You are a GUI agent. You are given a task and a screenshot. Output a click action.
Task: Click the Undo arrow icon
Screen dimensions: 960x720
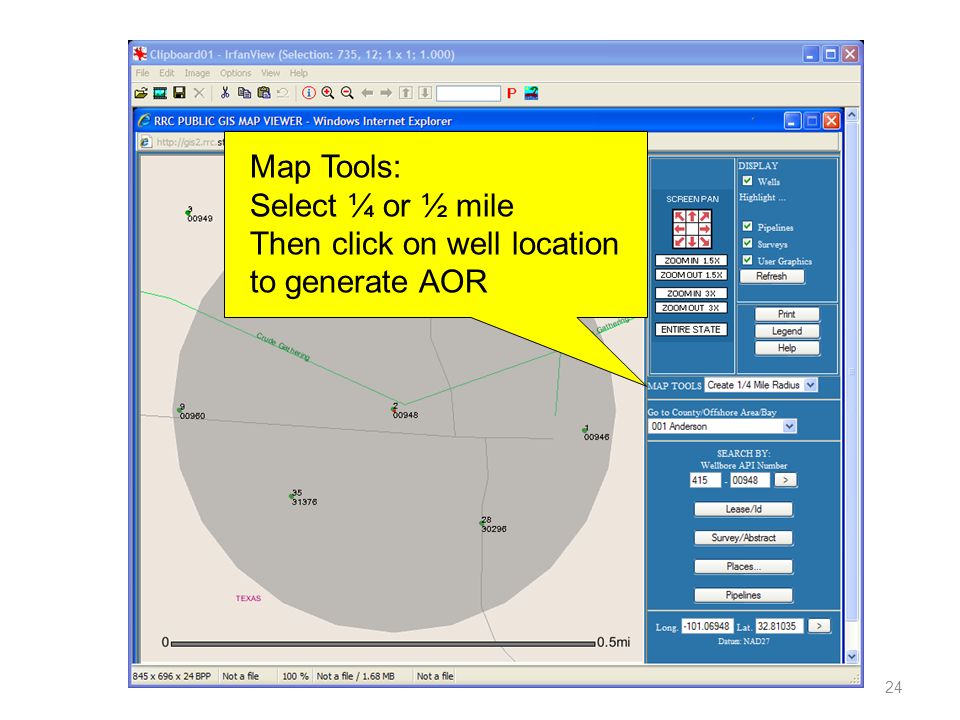click(x=282, y=93)
